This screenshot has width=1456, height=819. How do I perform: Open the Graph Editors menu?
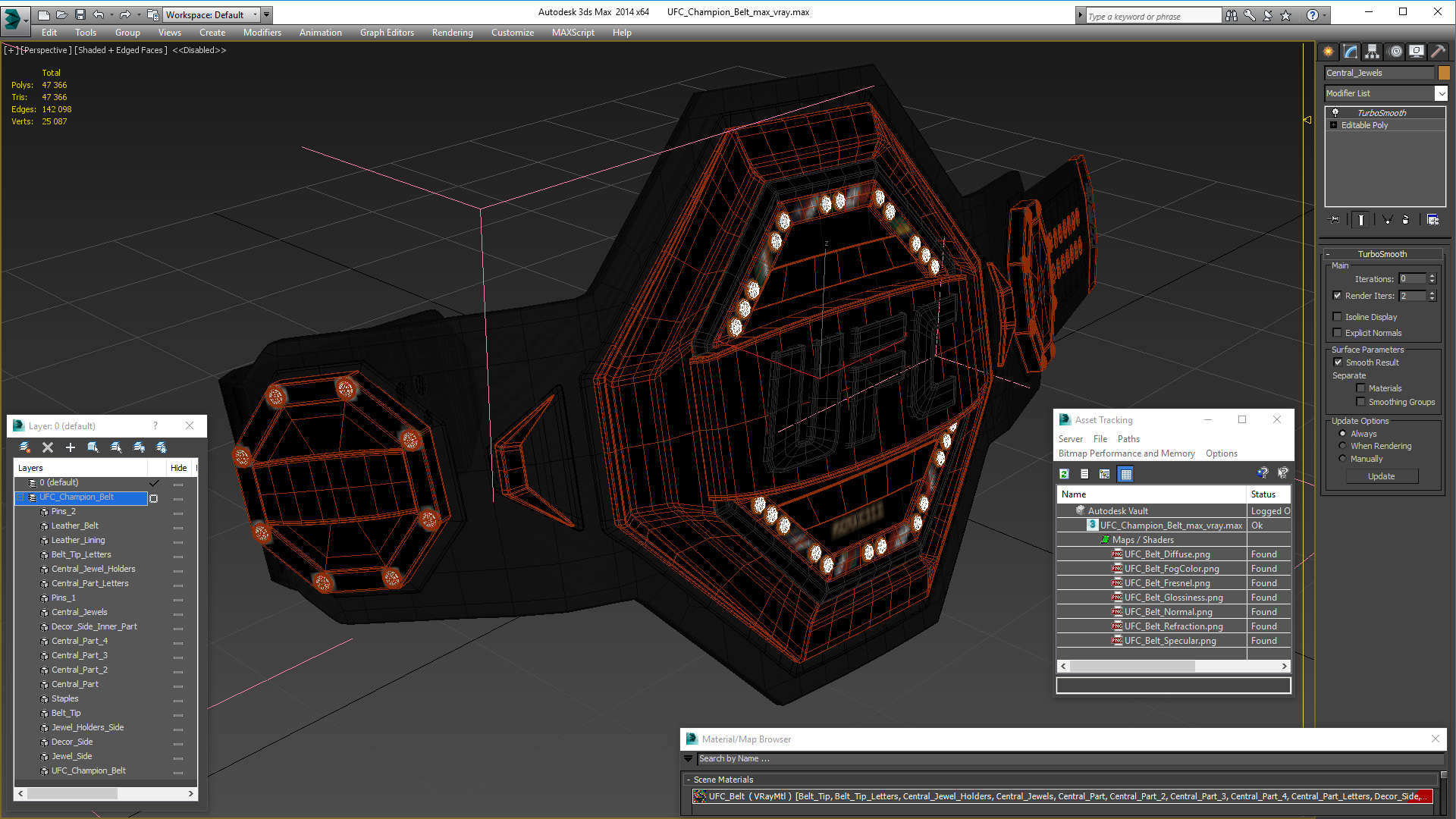click(x=387, y=33)
